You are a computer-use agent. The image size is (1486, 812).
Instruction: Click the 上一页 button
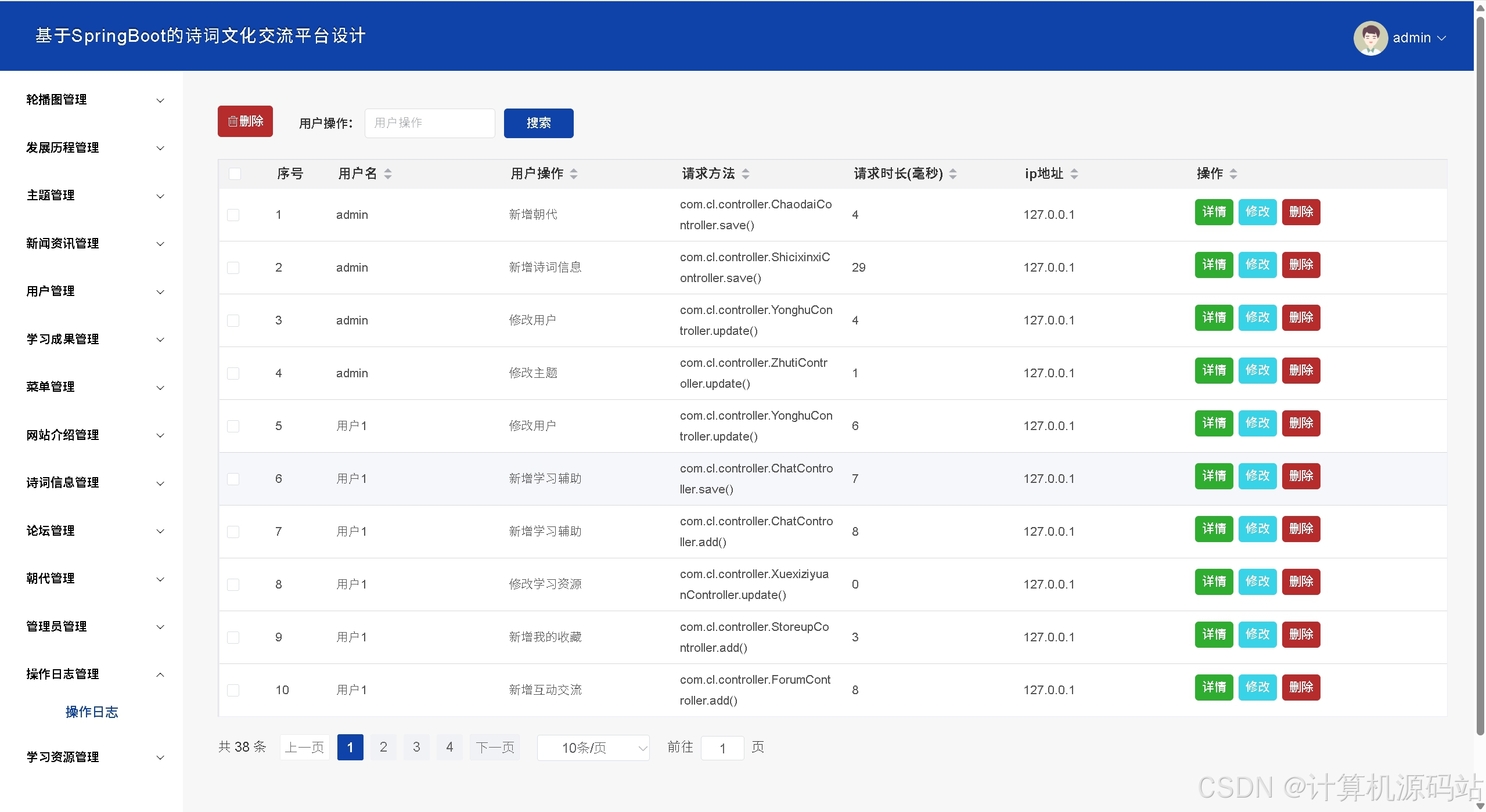pyautogui.click(x=304, y=747)
